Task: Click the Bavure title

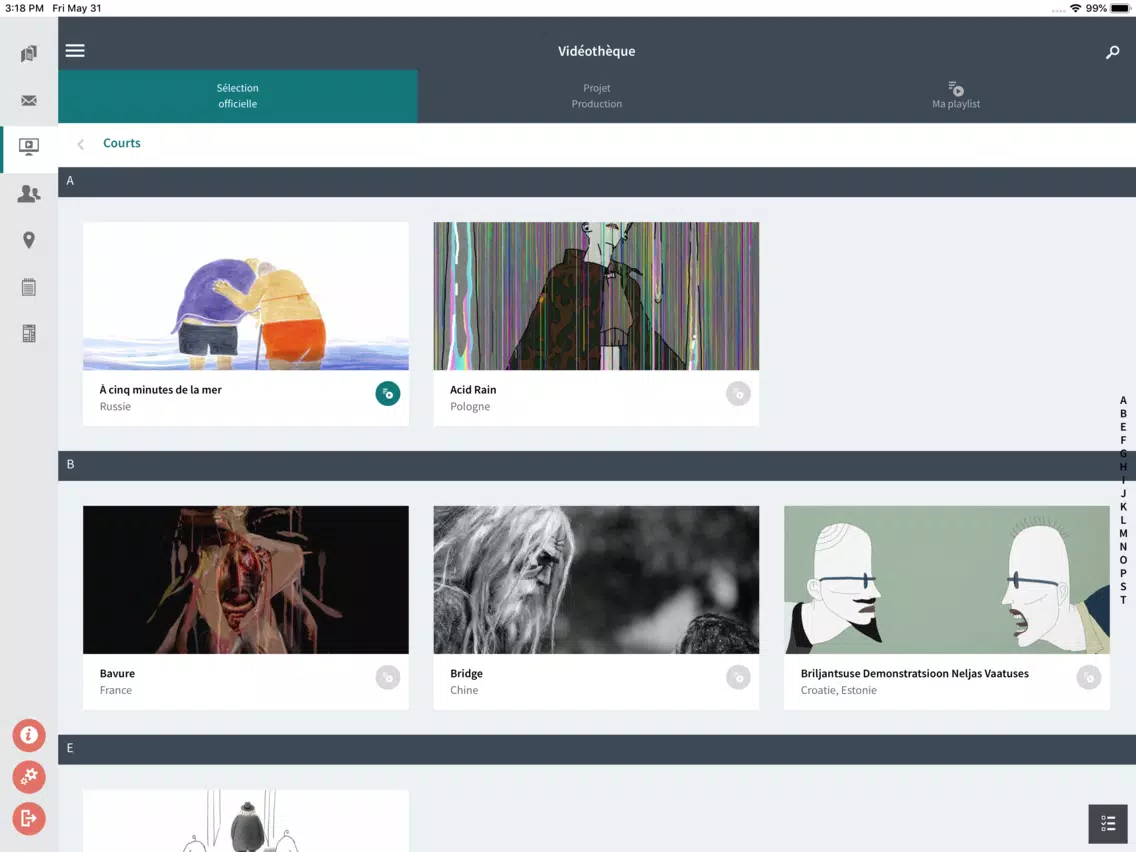Action: [117, 674]
